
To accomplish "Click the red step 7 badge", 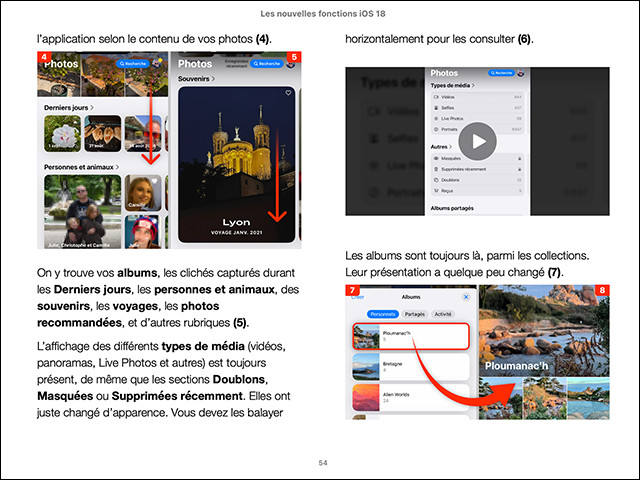I will click(x=351, y=291).
